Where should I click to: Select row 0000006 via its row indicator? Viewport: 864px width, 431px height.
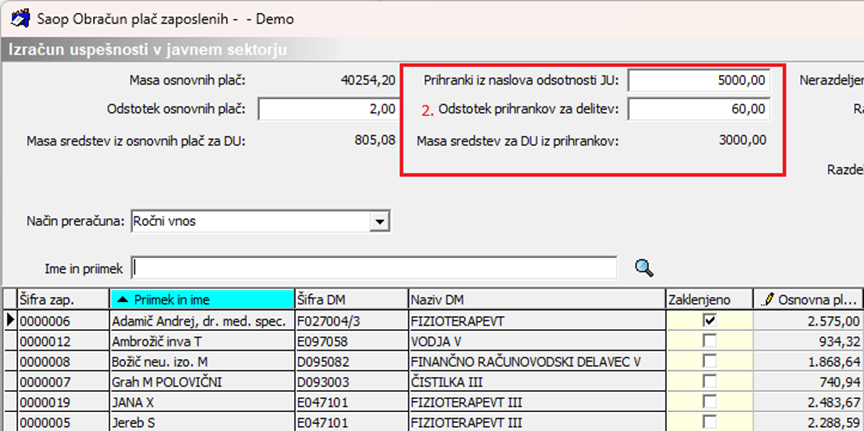10,321
